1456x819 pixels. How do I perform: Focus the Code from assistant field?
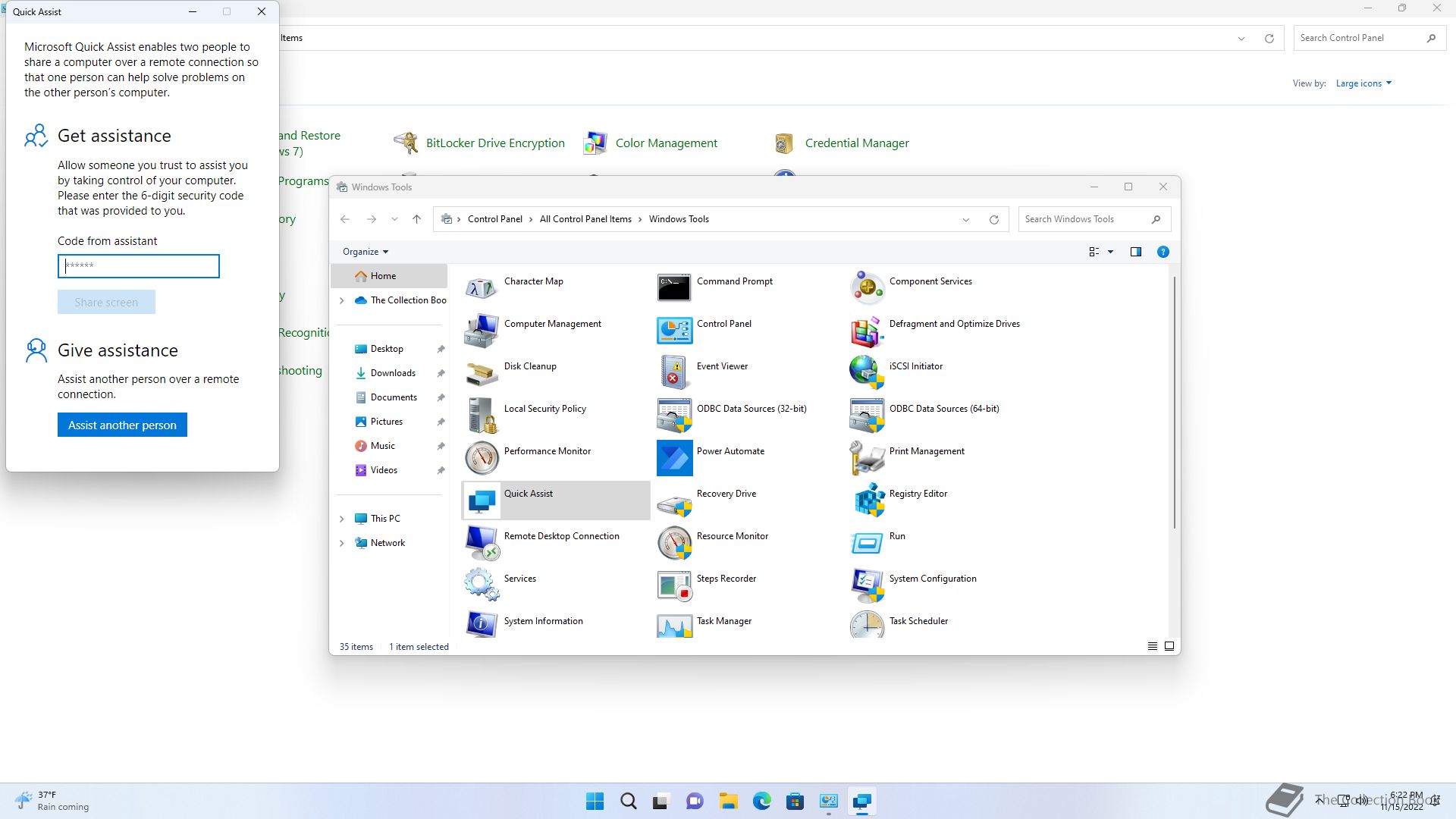[139, 266]
